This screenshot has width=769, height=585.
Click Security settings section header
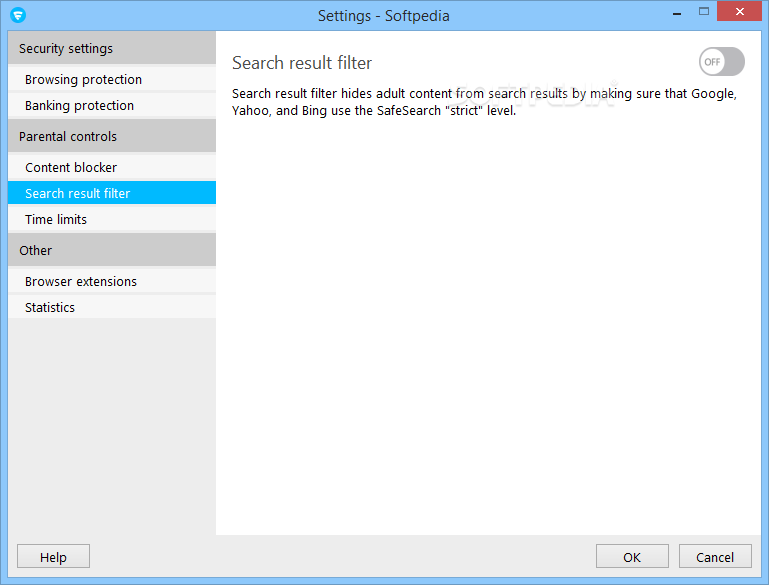[x=112, y=48]
